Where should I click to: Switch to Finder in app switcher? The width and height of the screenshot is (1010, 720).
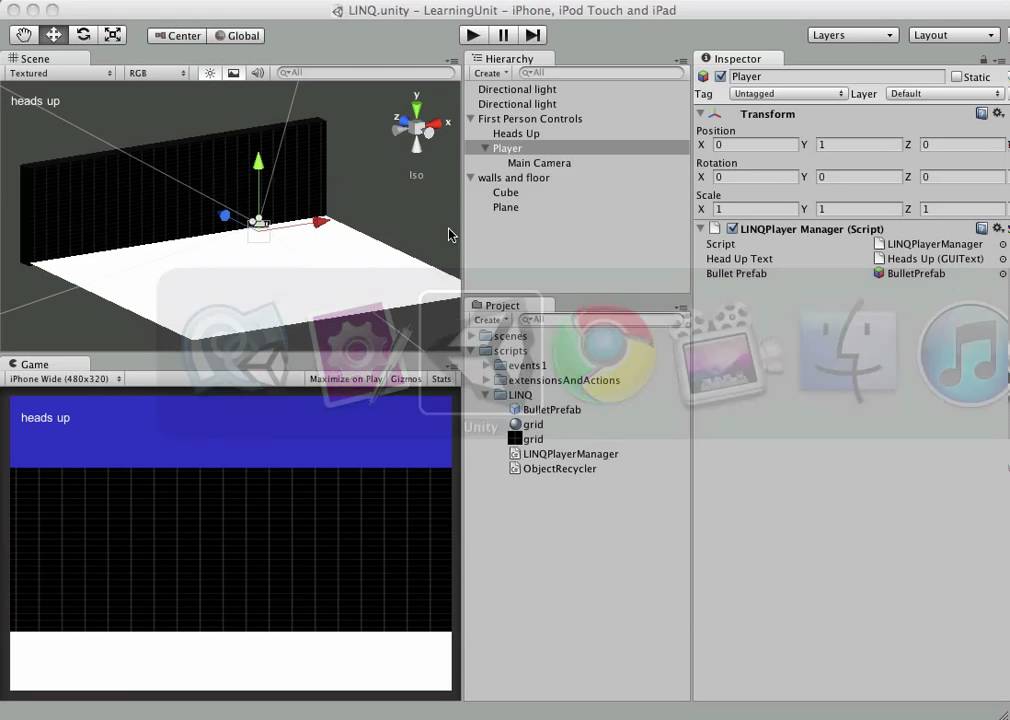point(848,352)
